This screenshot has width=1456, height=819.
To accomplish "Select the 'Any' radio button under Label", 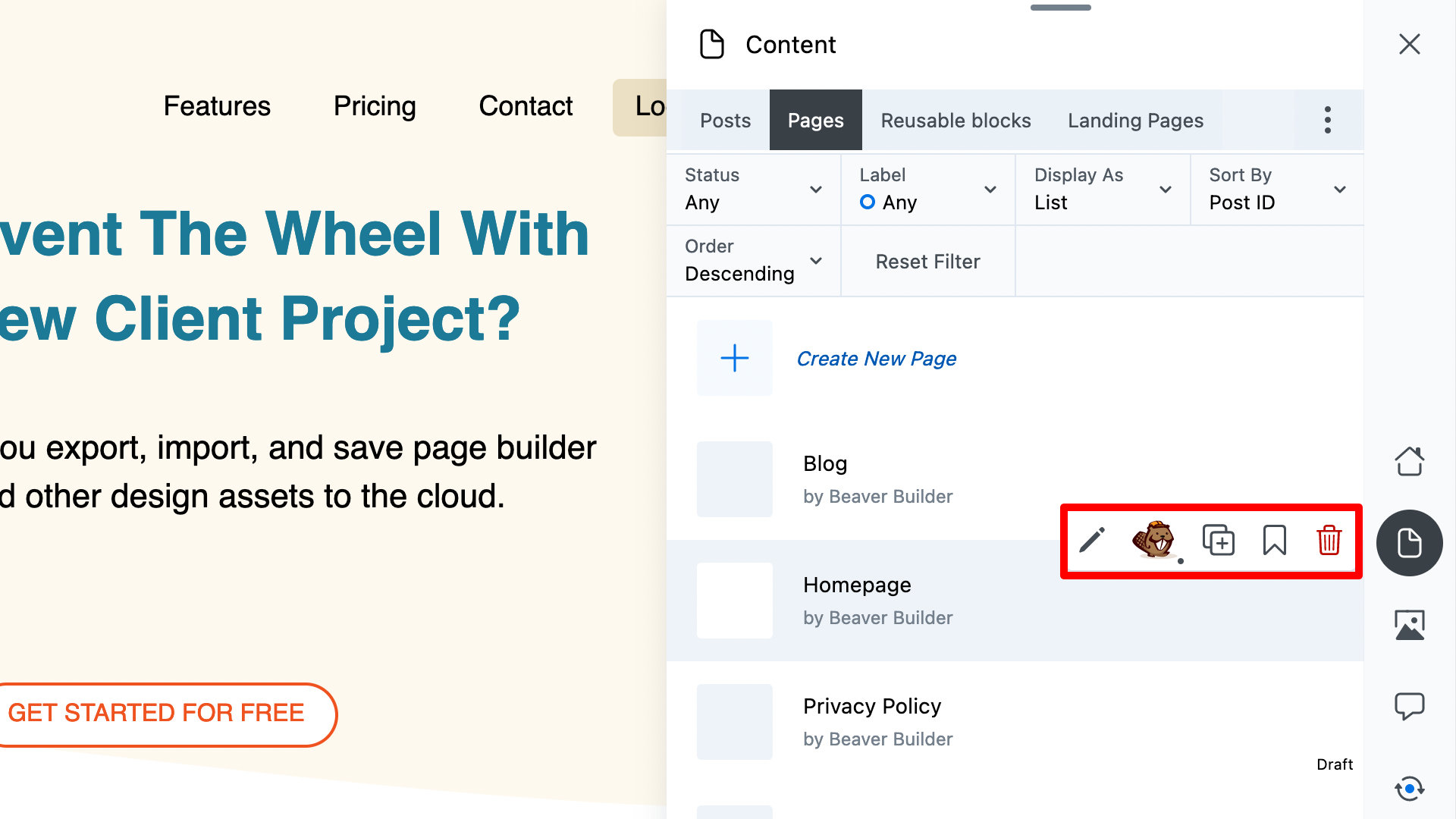I will coord(866,202).
